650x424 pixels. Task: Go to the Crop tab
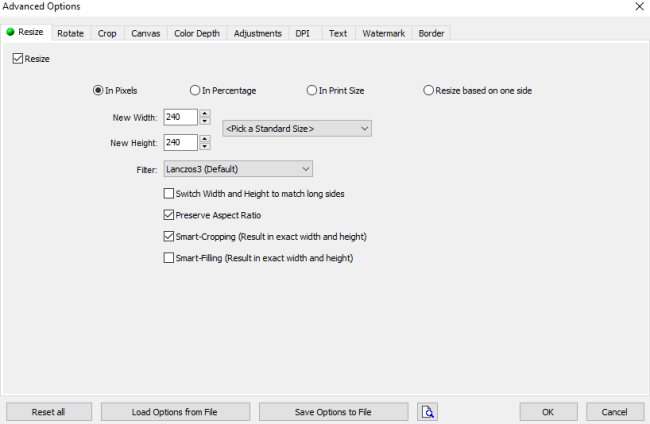[x=107, y=34]
